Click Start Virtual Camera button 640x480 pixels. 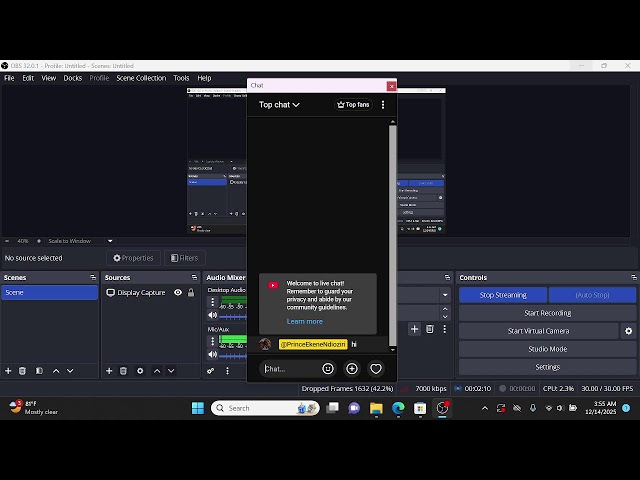(538, 331)
